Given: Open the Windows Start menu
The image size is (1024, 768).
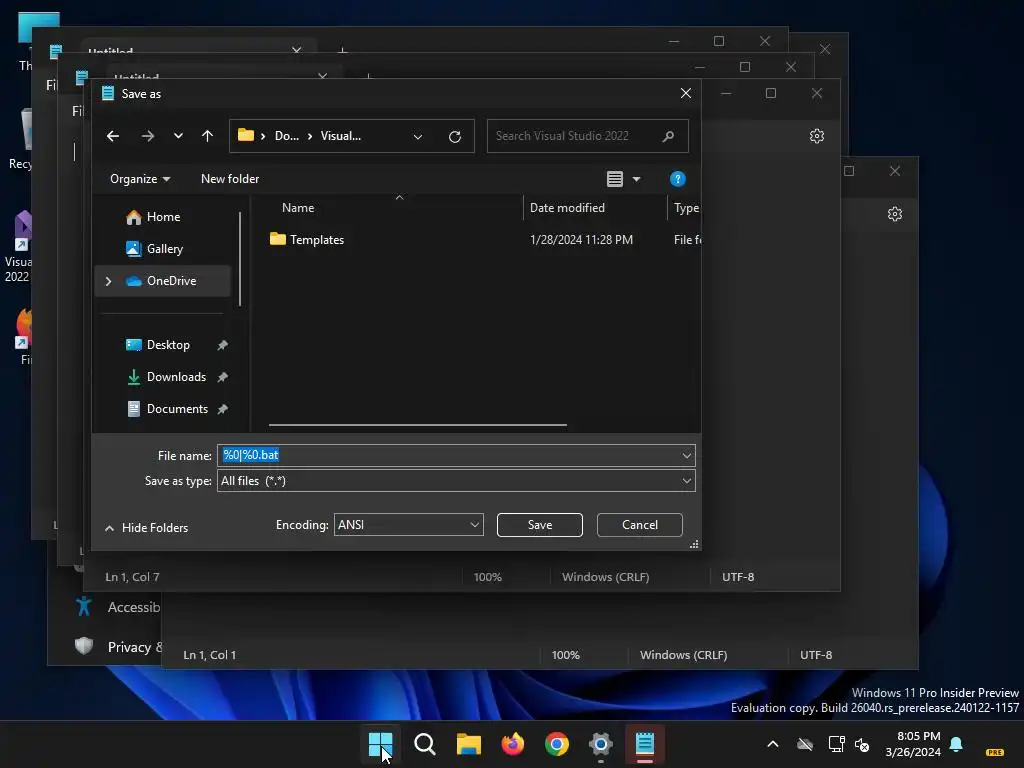Looking at the screenshot, I should click(x=380, y=744).
